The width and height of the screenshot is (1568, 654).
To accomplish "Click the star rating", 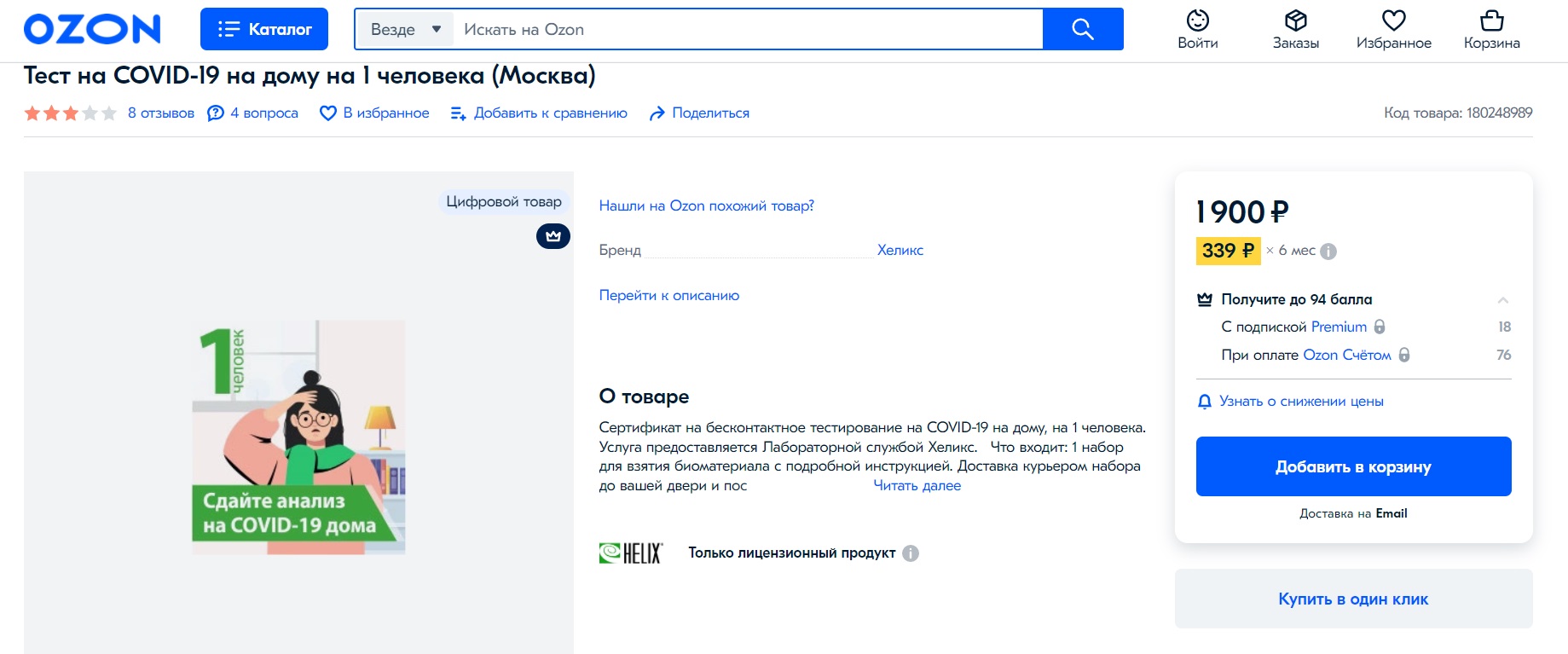I will pyautogui.click(x=70, y=113).
